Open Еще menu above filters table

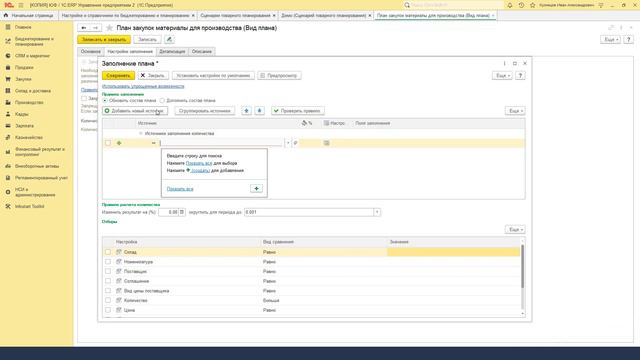coord(515,229)
